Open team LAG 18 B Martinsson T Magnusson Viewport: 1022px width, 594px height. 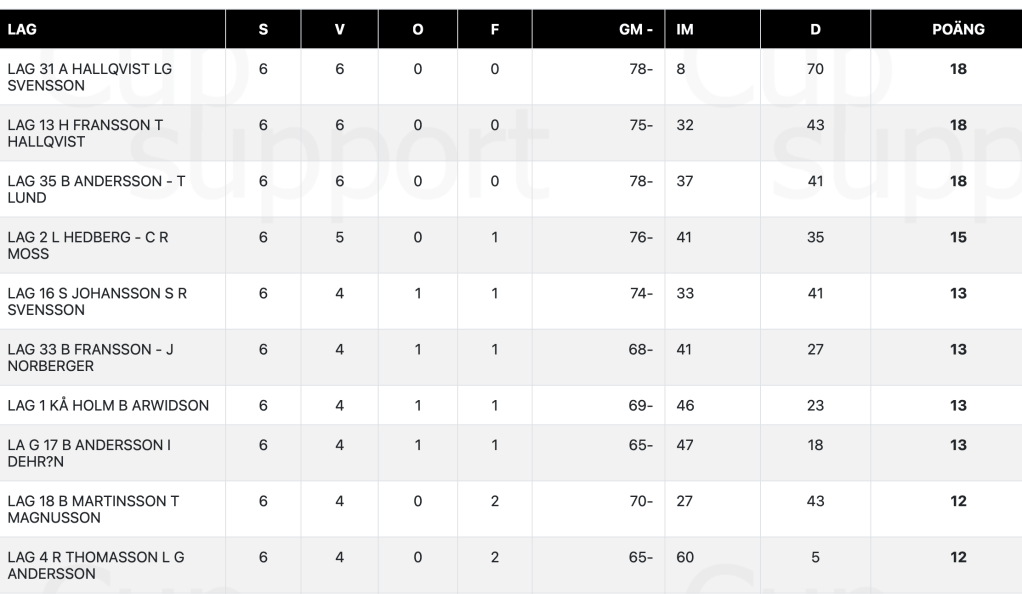93,509
